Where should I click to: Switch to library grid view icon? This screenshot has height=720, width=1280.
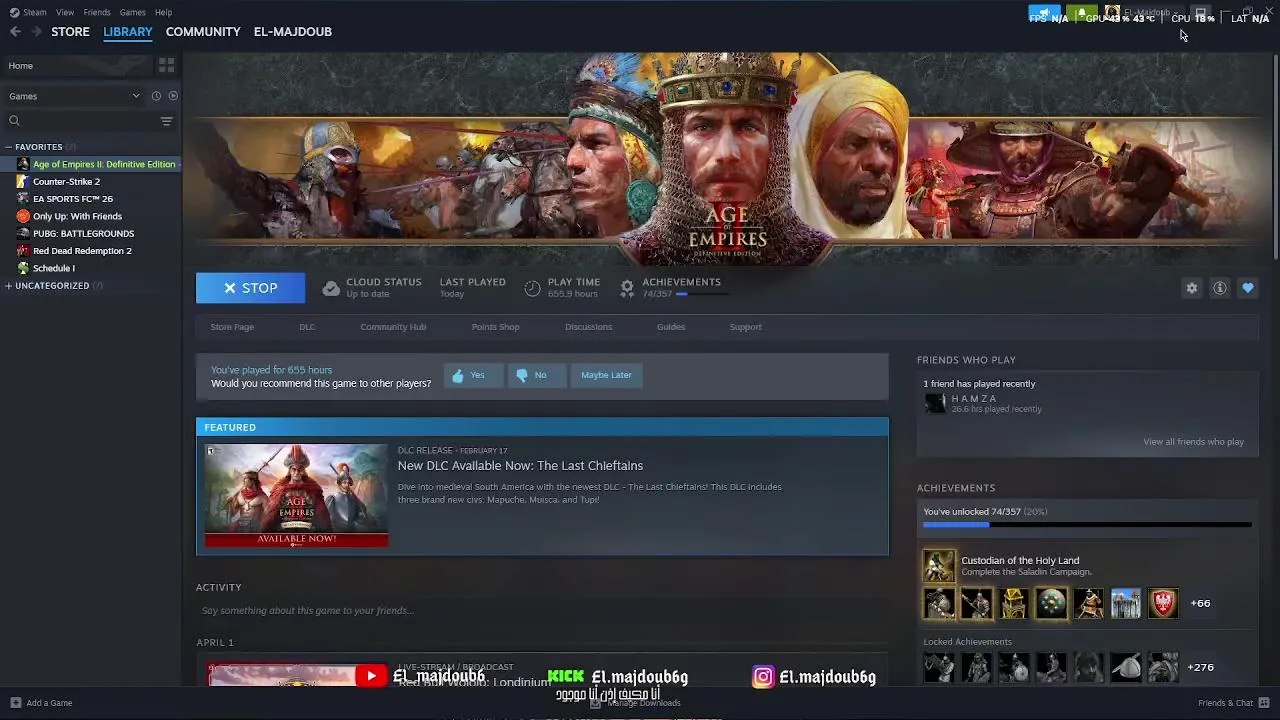[x=166, y=65]
